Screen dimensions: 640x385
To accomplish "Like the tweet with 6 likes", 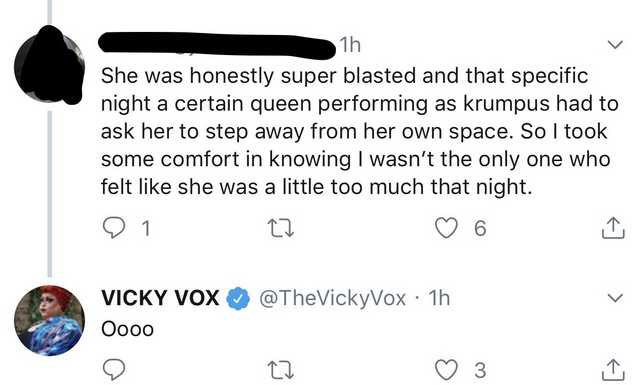I will click(x=446, y=228).
